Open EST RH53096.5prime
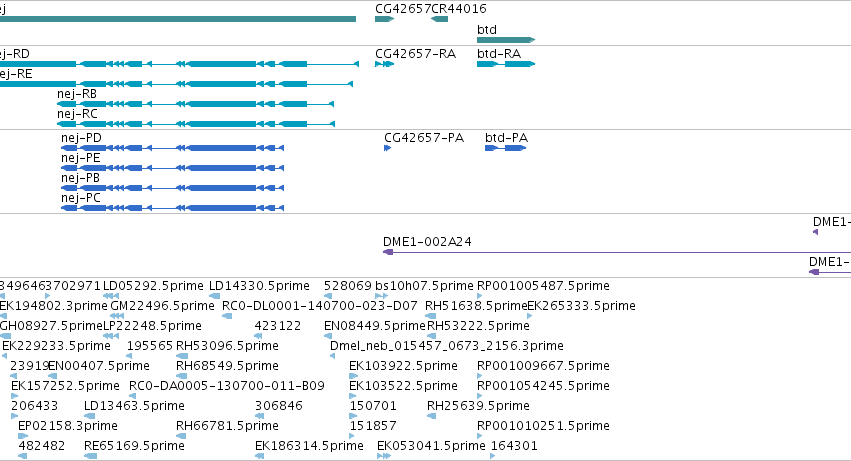This screenshot has height=461, width=851. click(x=227, y=346)
